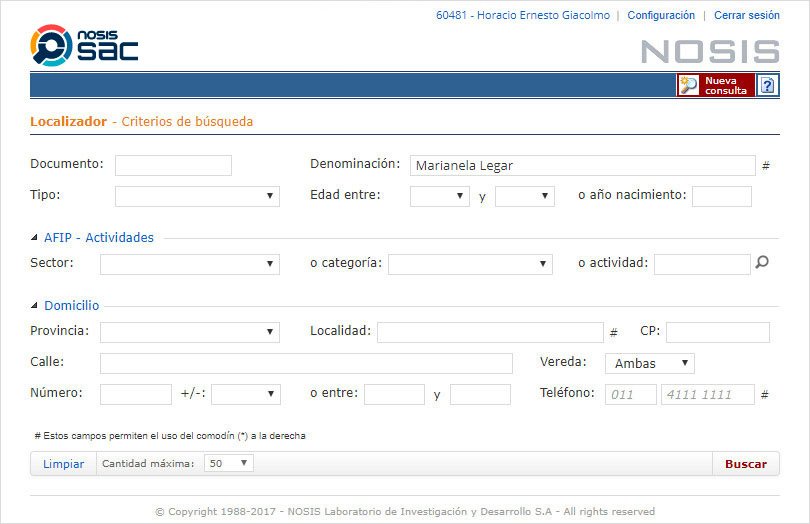Click the Teléfono area code field 011

click(631, 394)
